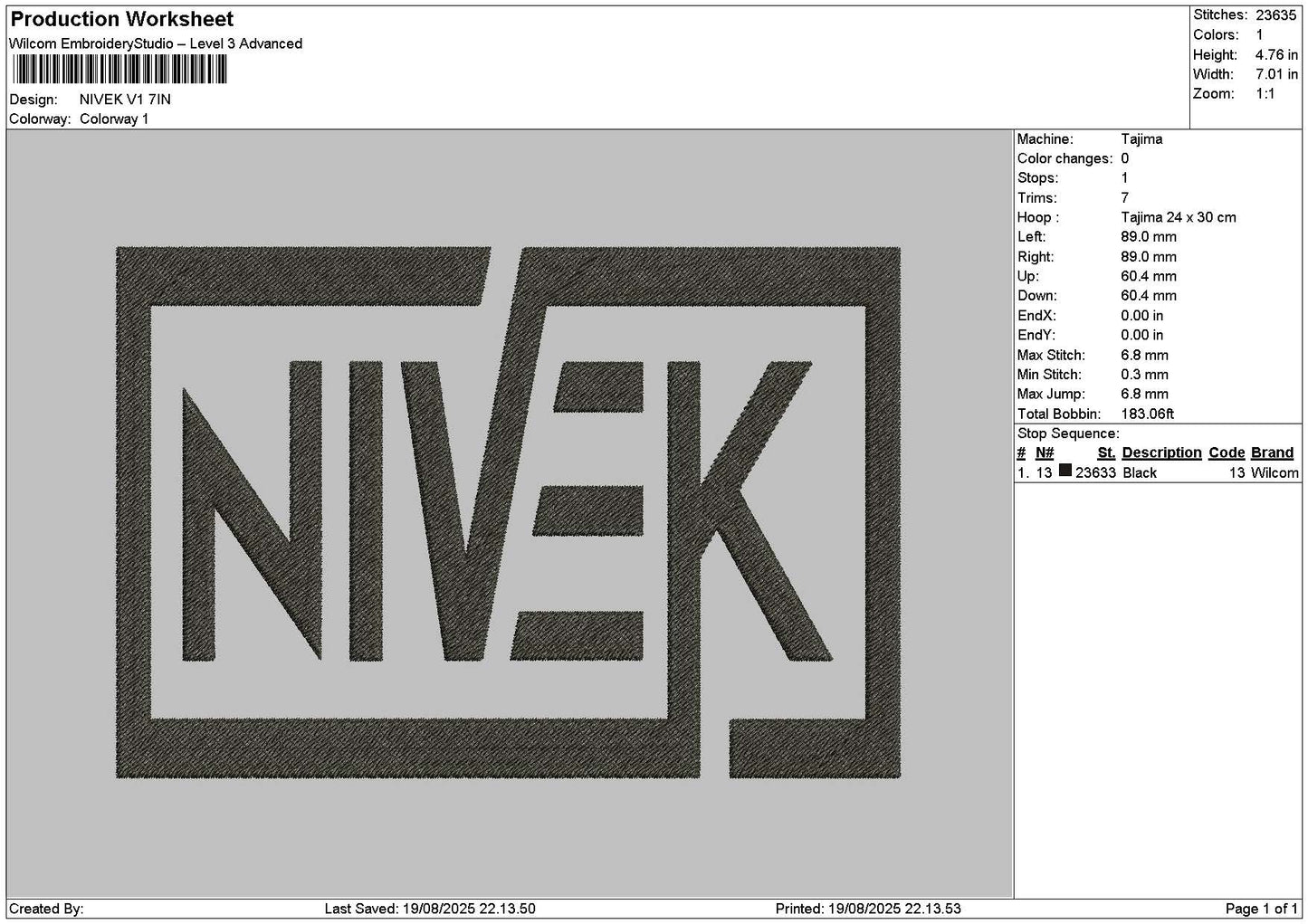This screenshot has width=1308, height=924.
Task: Click the Last Saved timestamp
Action: tap(430, 910)
